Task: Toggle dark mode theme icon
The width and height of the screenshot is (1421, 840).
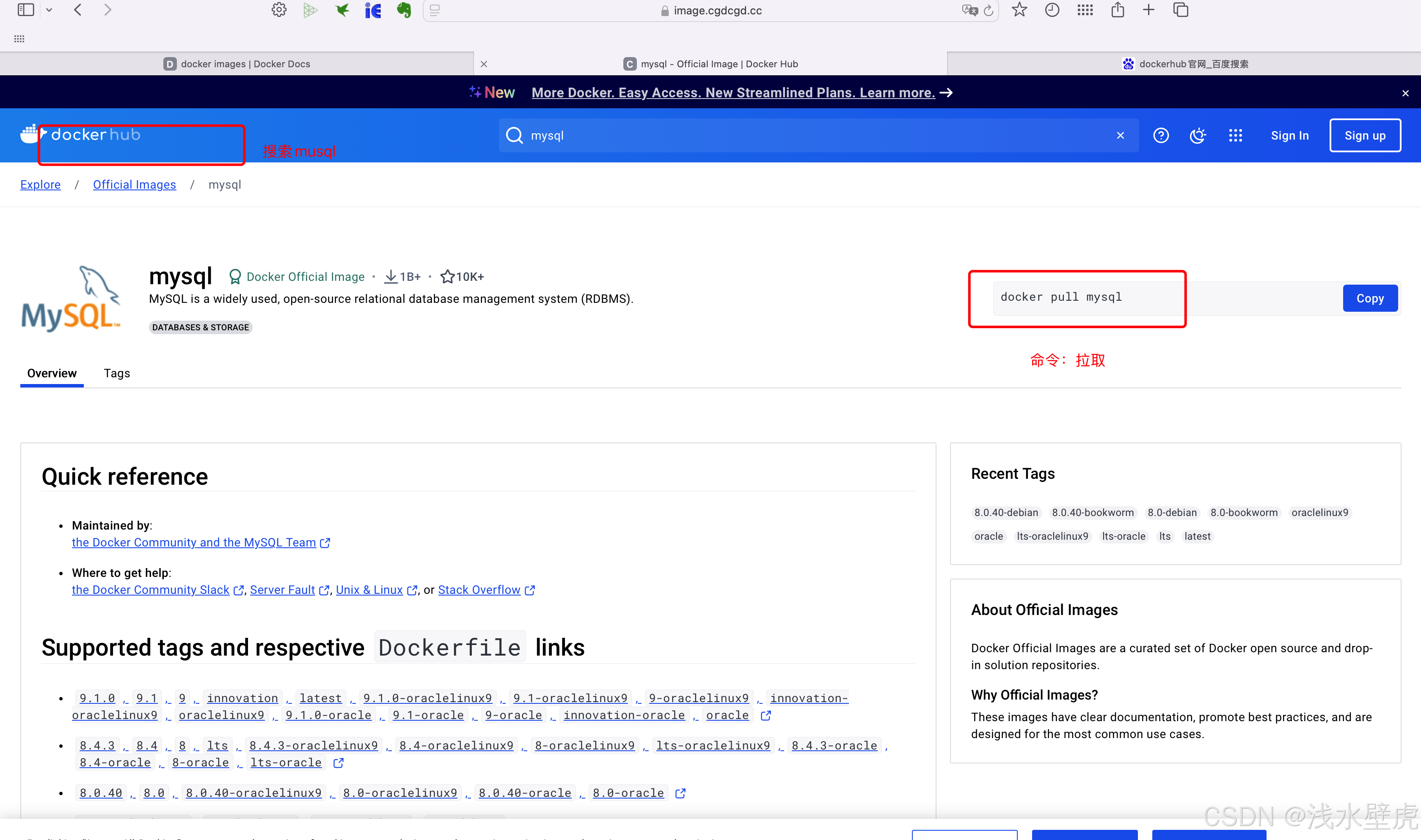Action: tap(1198, 135)
